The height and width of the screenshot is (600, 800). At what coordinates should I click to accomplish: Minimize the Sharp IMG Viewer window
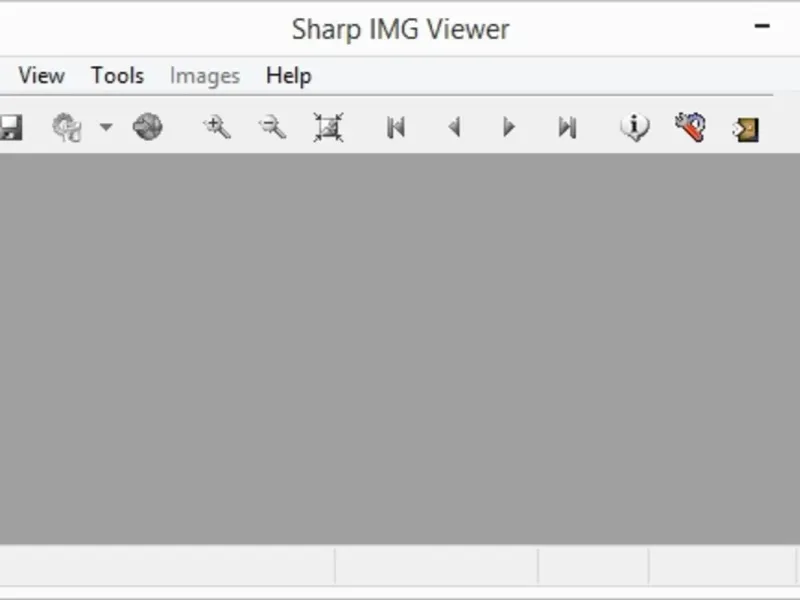click(762, 26)
